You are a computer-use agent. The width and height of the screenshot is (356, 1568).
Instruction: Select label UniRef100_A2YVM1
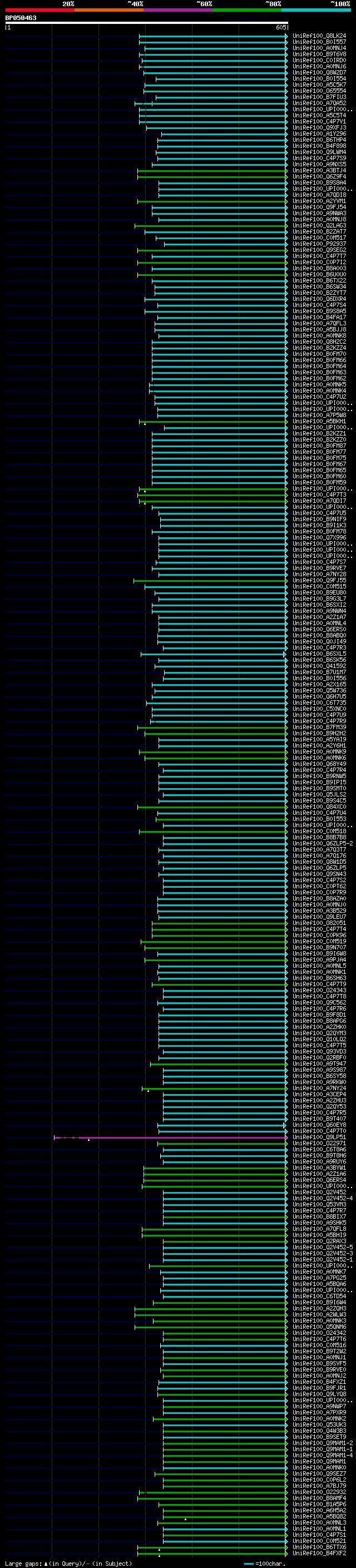(319, 201)
